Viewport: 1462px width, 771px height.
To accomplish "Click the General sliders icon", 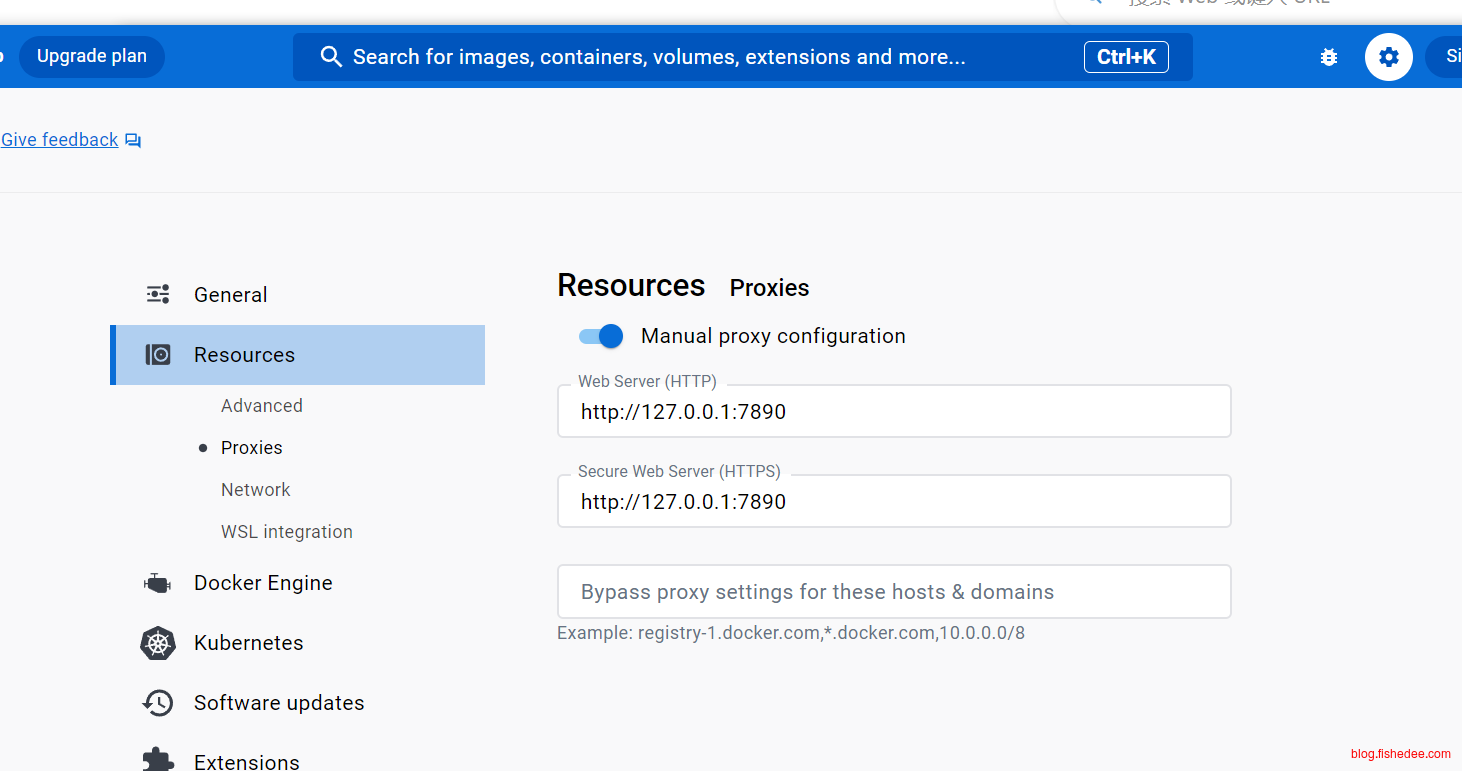I will point(158,294).
